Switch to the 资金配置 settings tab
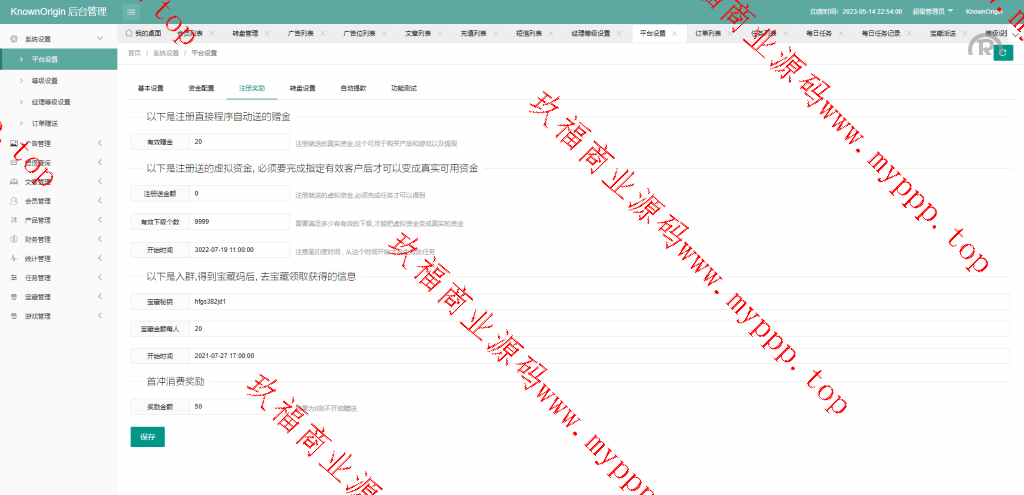This screenshot has height=495, width=1024. pos(201,88)
